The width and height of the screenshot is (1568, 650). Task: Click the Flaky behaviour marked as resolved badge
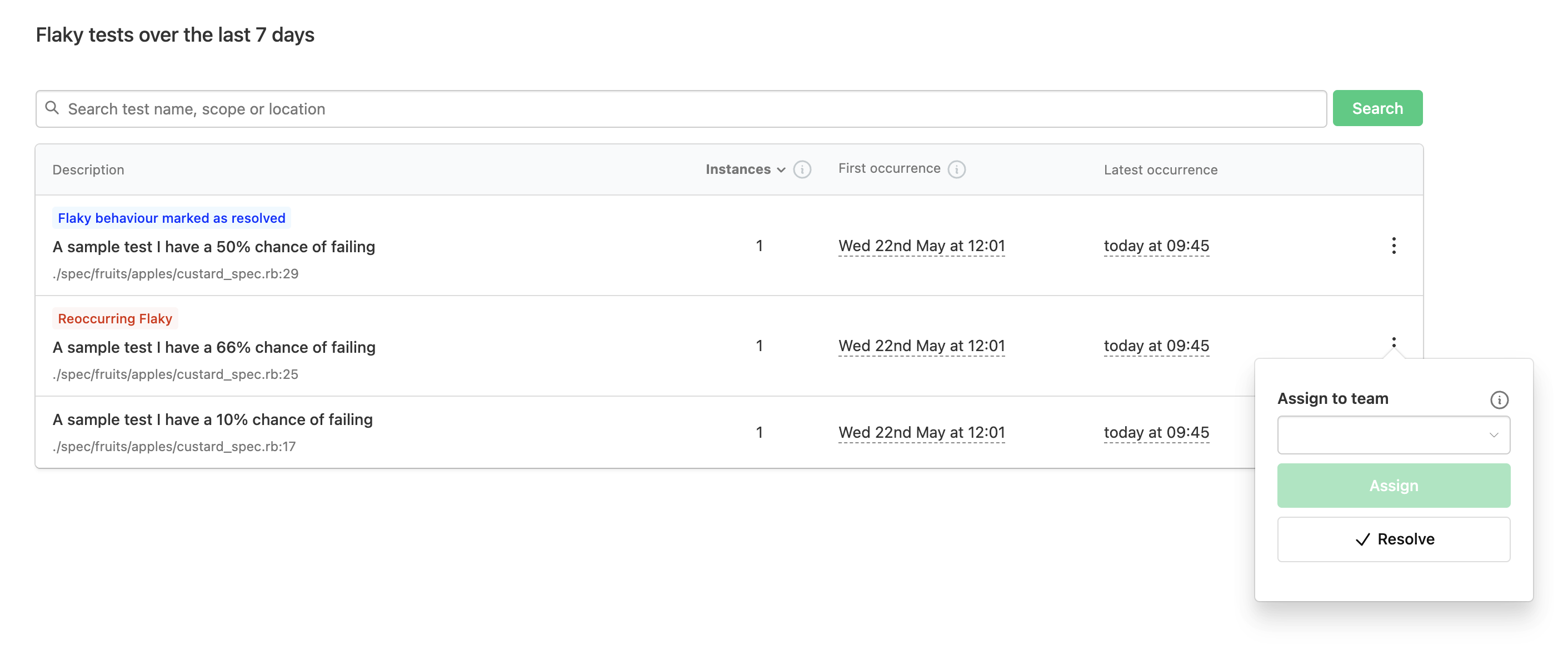(171, 218)
